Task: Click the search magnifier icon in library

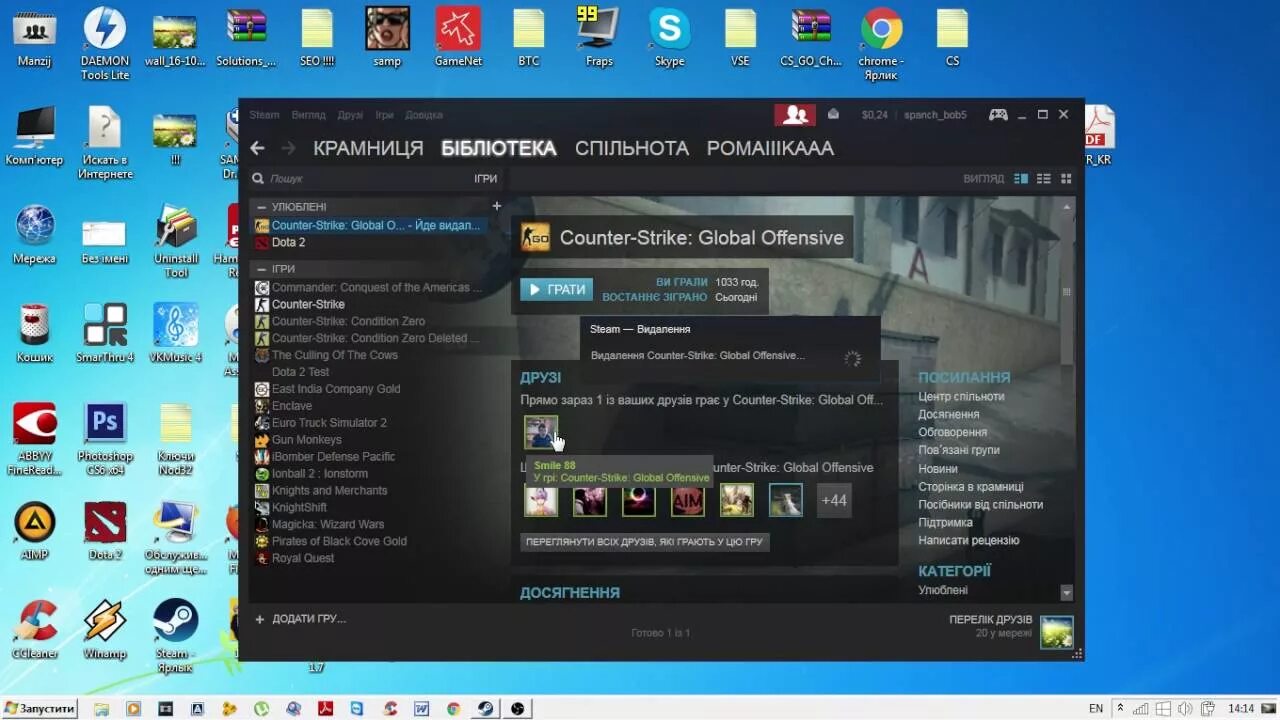Action: [x=258, y=178]
